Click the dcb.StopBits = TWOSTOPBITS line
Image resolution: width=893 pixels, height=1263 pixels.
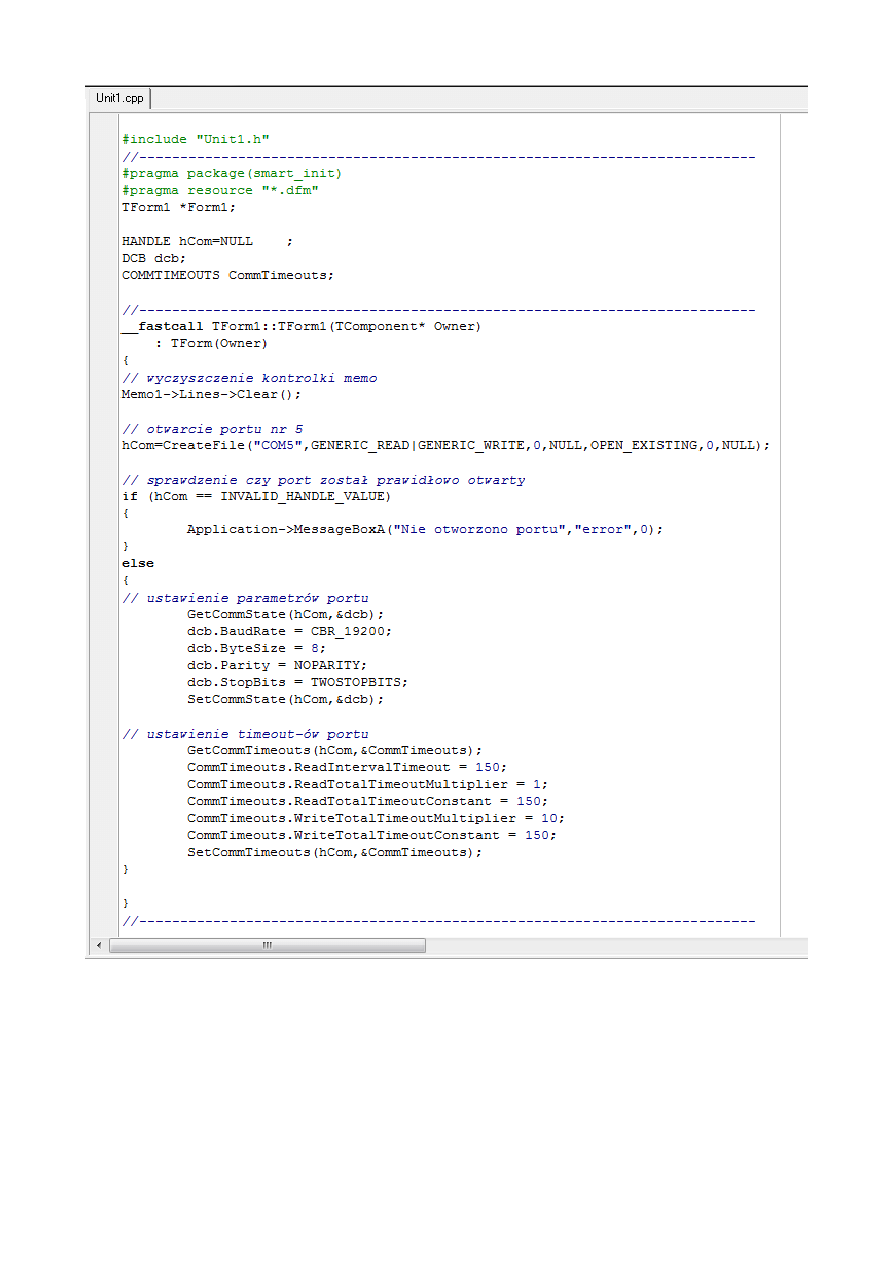click(x=297, y=683)
